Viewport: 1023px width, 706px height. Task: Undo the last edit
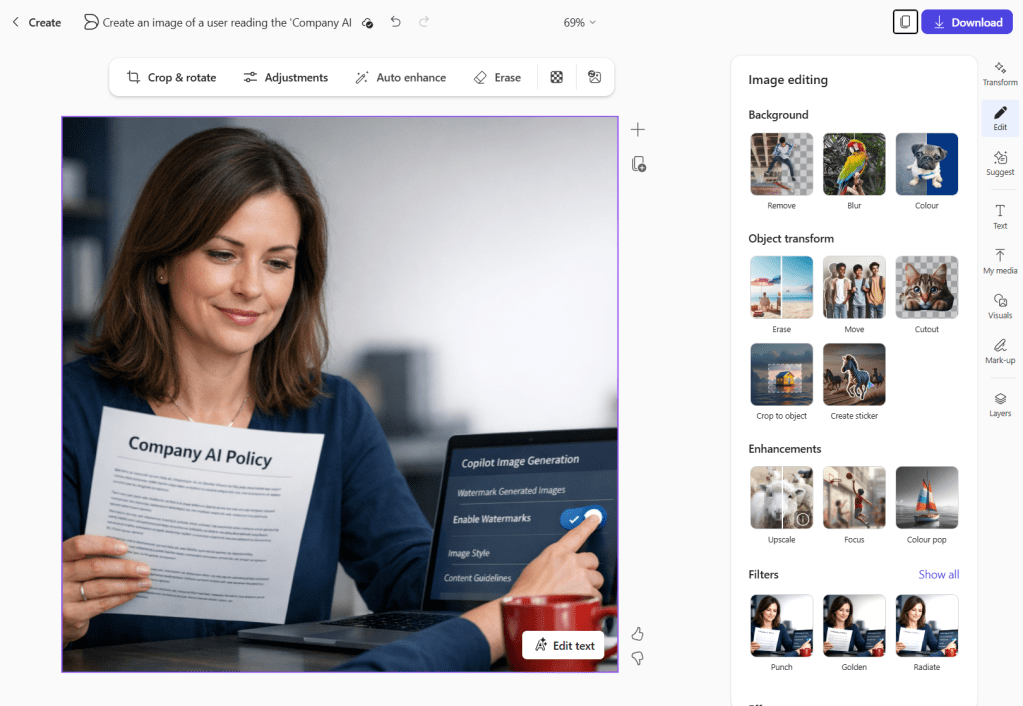(395, 21)
